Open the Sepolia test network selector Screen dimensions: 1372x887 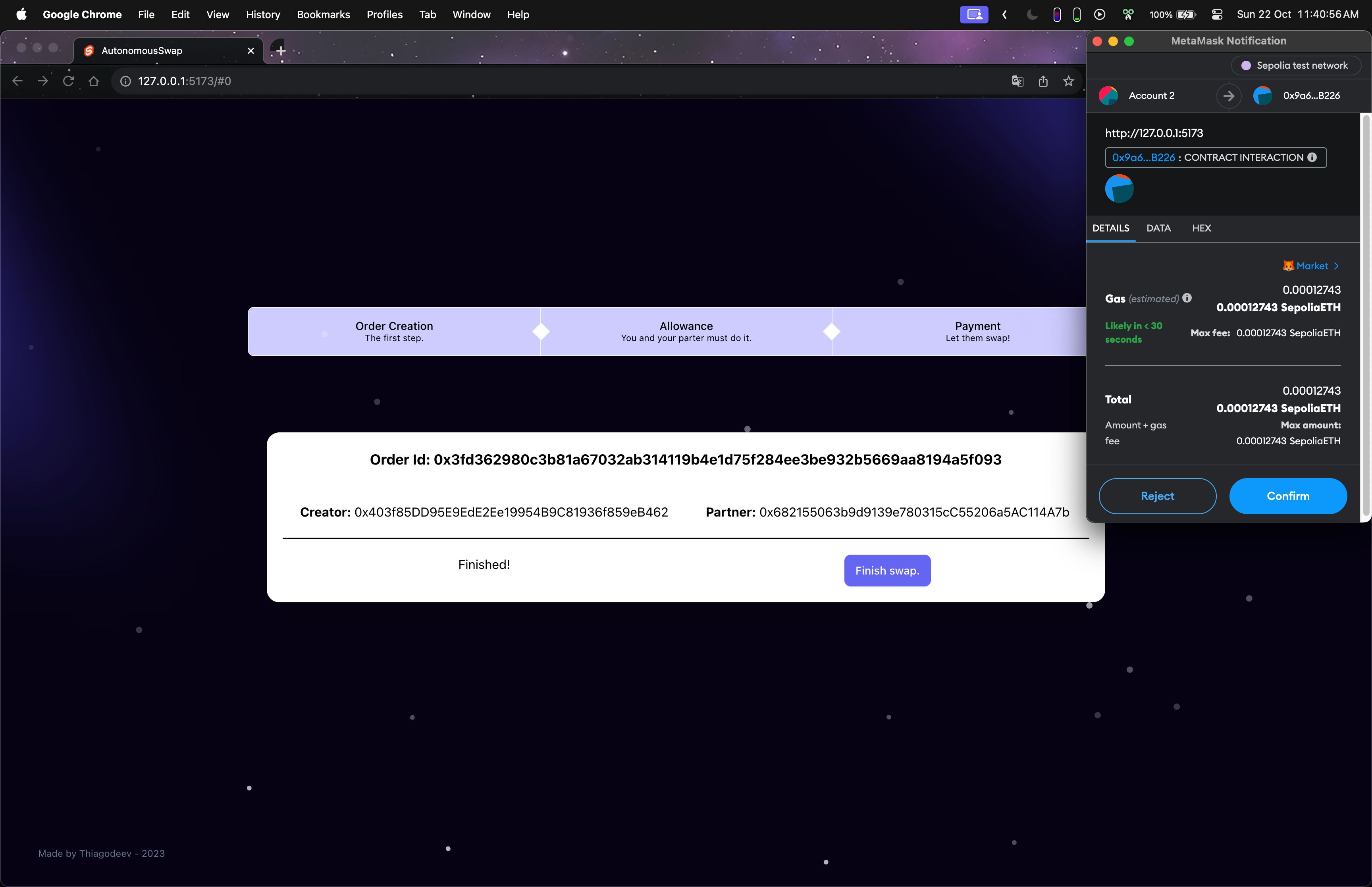click(x=1295, y=65)
